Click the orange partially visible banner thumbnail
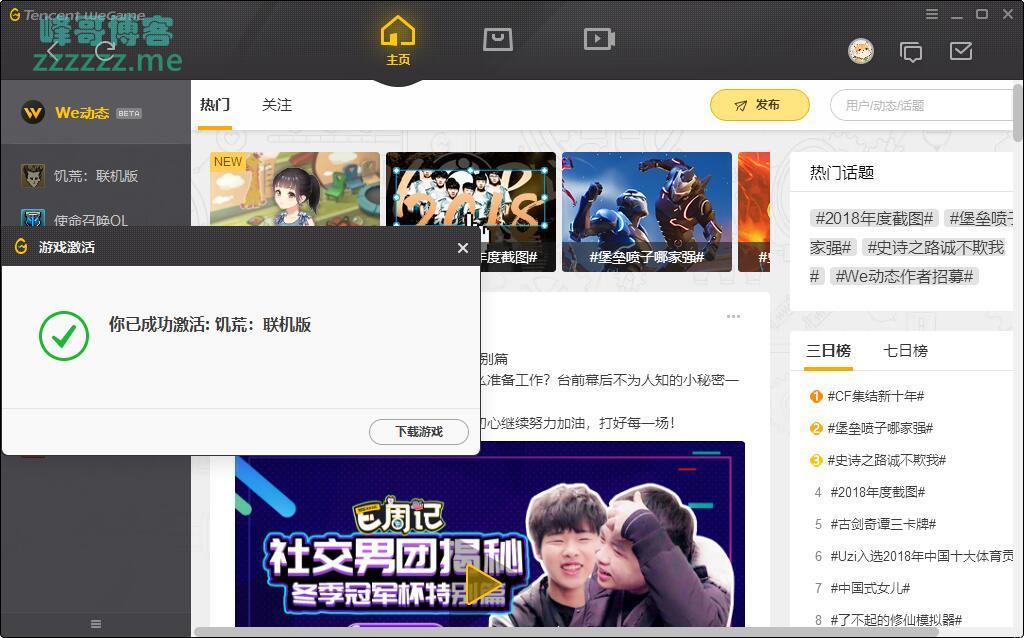The width and height of the screenshot is (1024, 638). click(754, 212)
